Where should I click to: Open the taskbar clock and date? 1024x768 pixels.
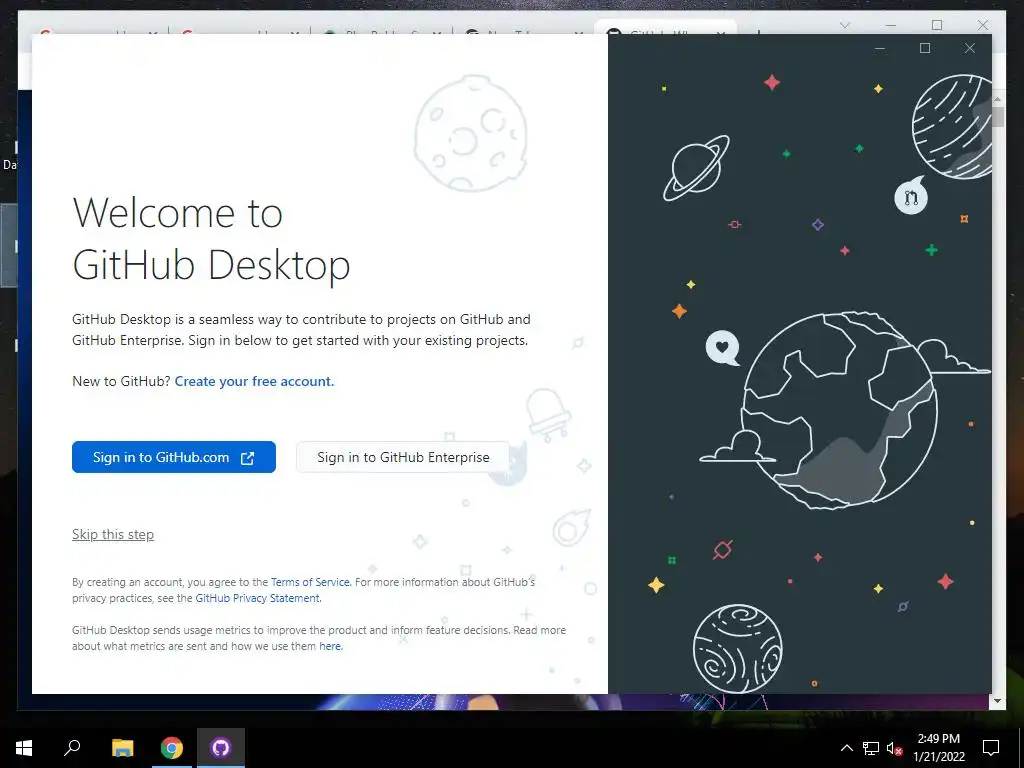pyautogui.click(x=938, y=748)
